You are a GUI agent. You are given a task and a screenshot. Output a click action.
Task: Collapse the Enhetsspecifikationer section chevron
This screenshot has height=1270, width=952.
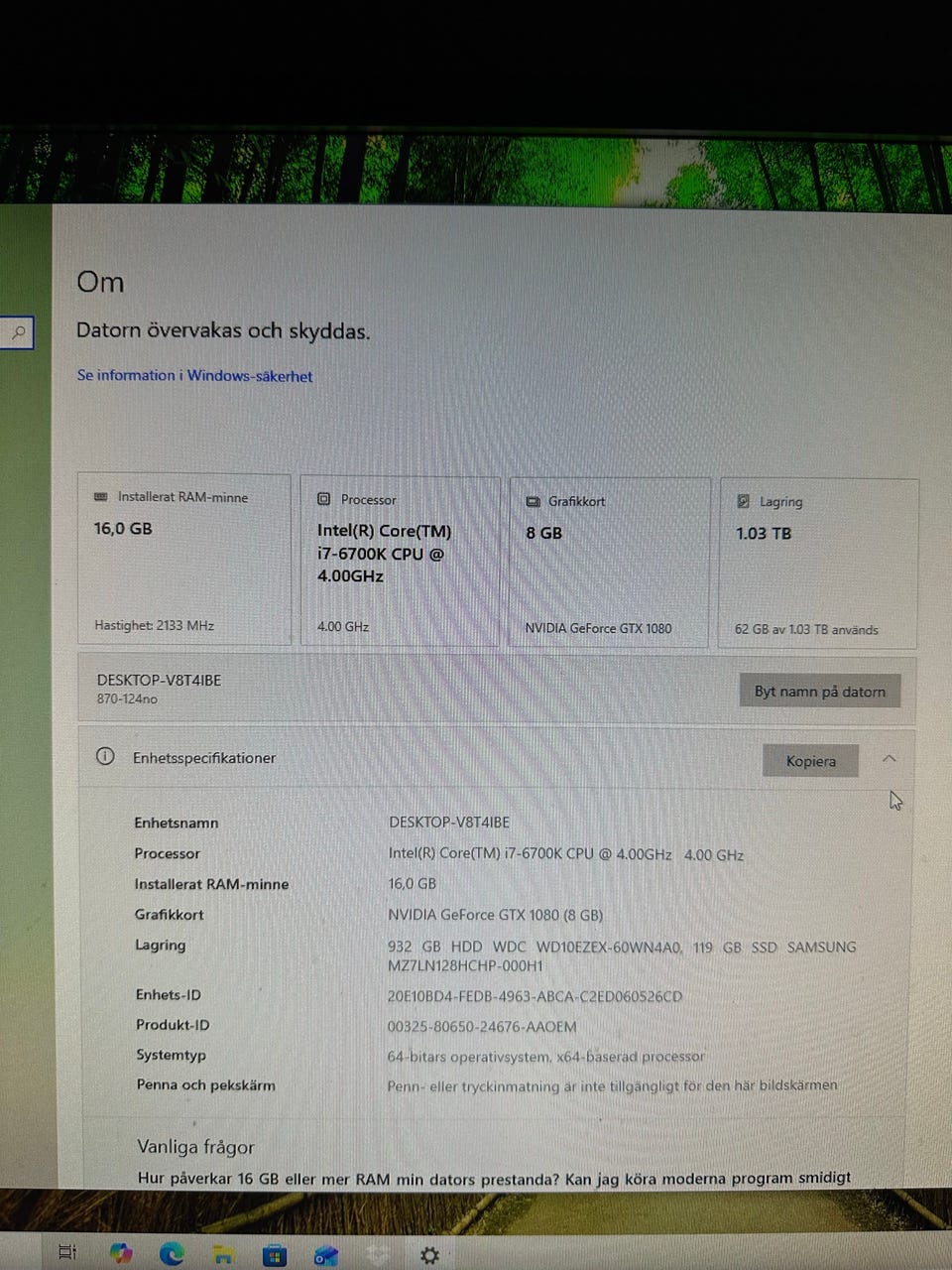coord(889,759)
